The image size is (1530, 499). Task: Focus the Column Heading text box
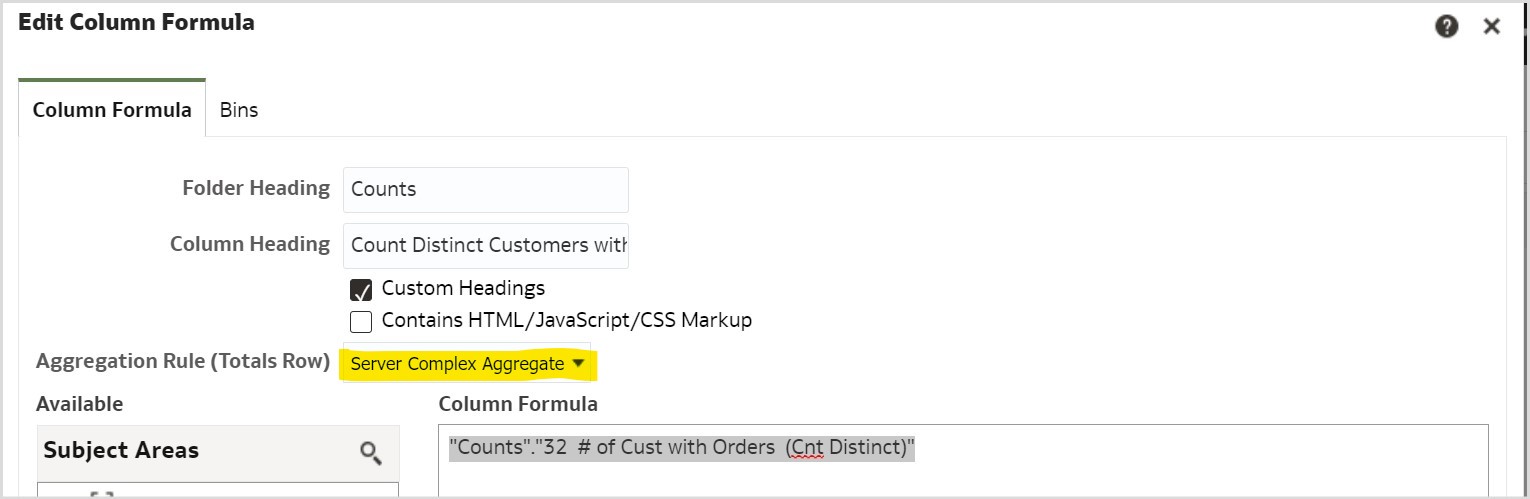[485, 246]
